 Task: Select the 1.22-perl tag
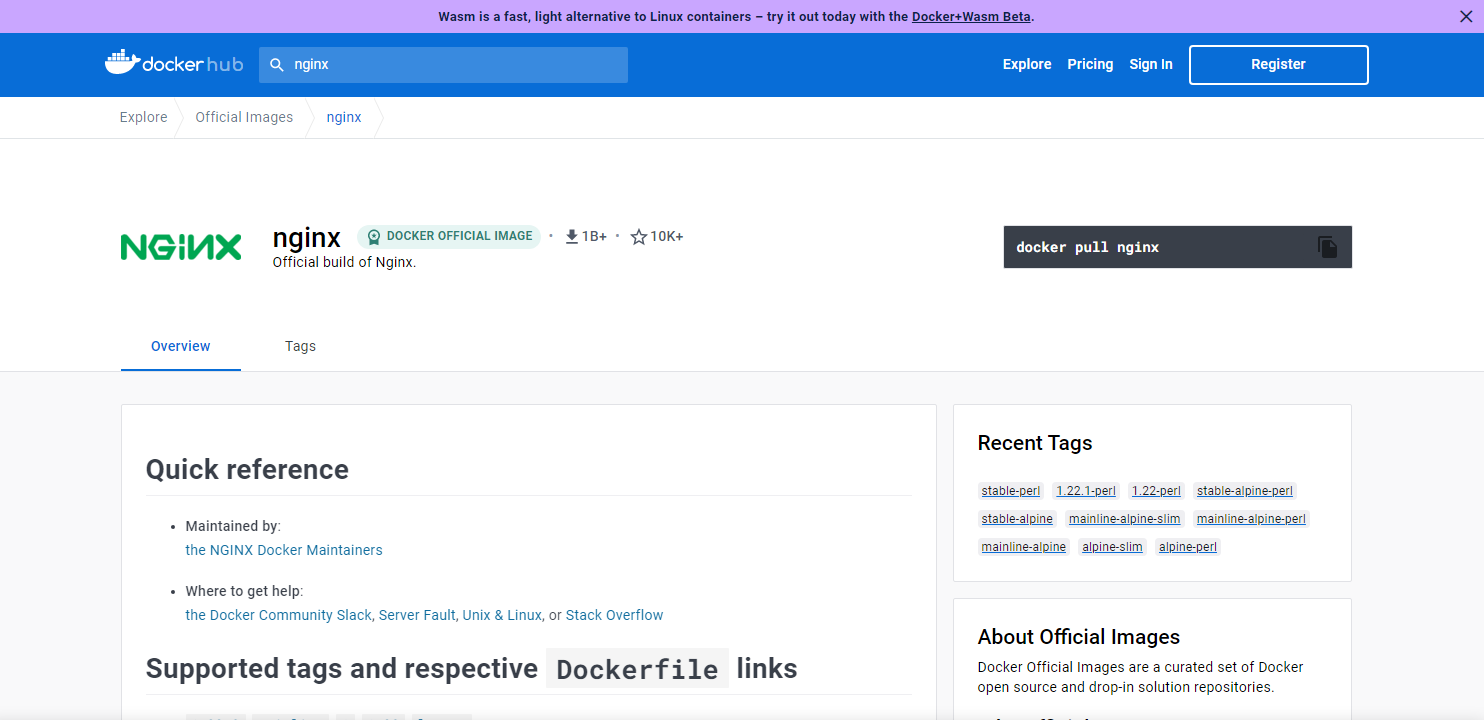click(x=1156, y=491)
